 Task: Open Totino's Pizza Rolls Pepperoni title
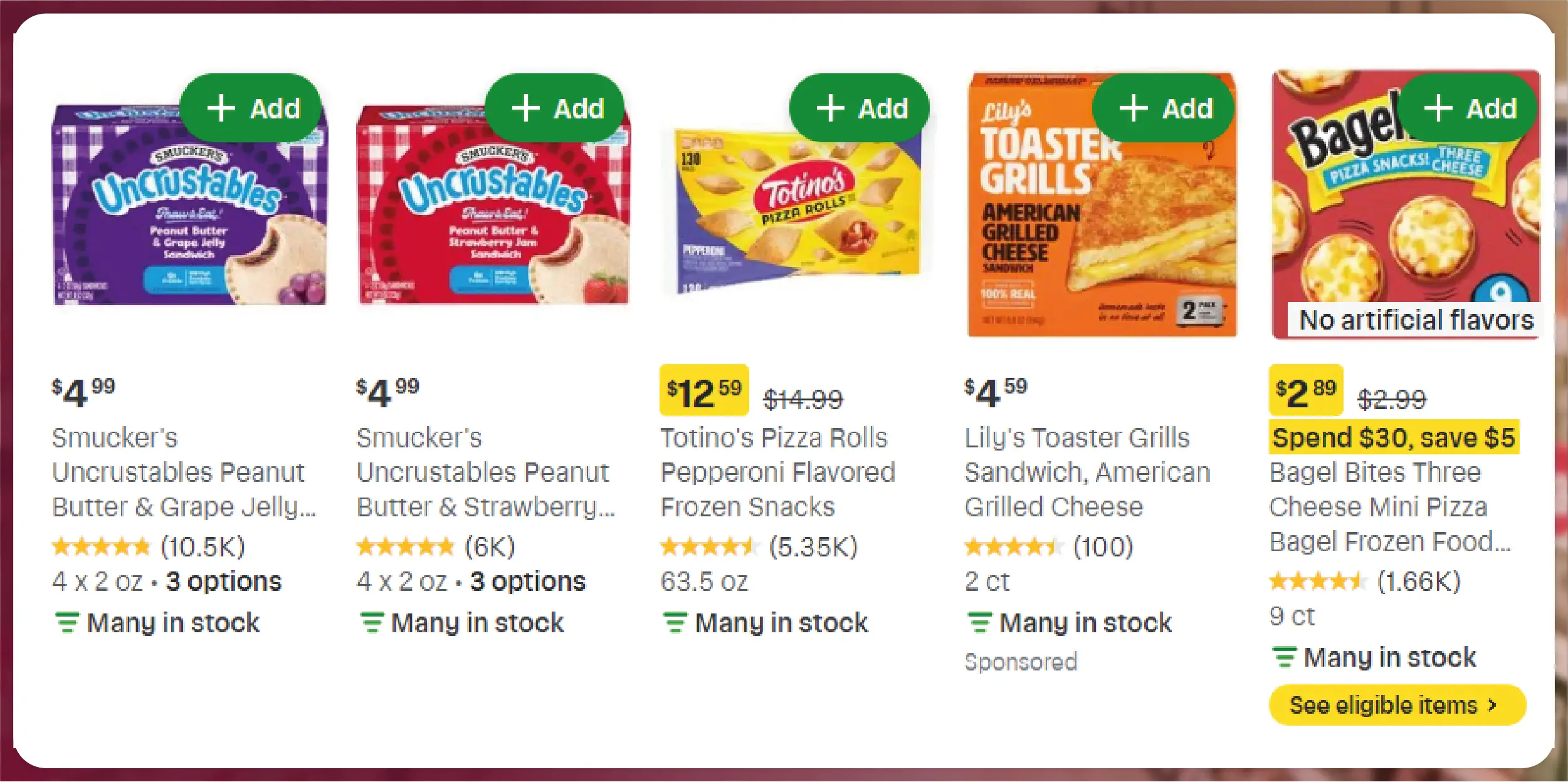(x=777, y=472)
